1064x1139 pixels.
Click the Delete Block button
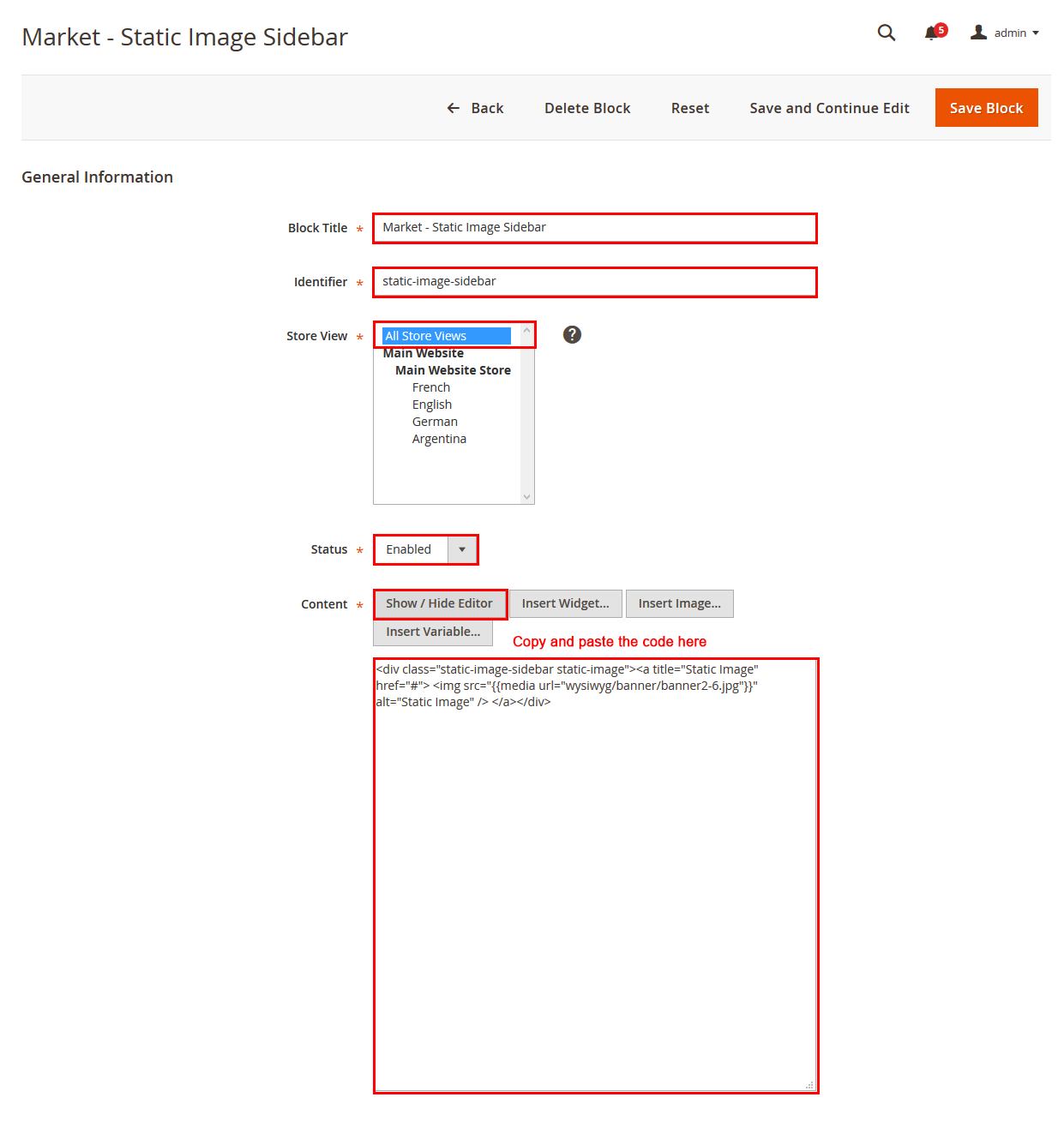pos(587,108)
